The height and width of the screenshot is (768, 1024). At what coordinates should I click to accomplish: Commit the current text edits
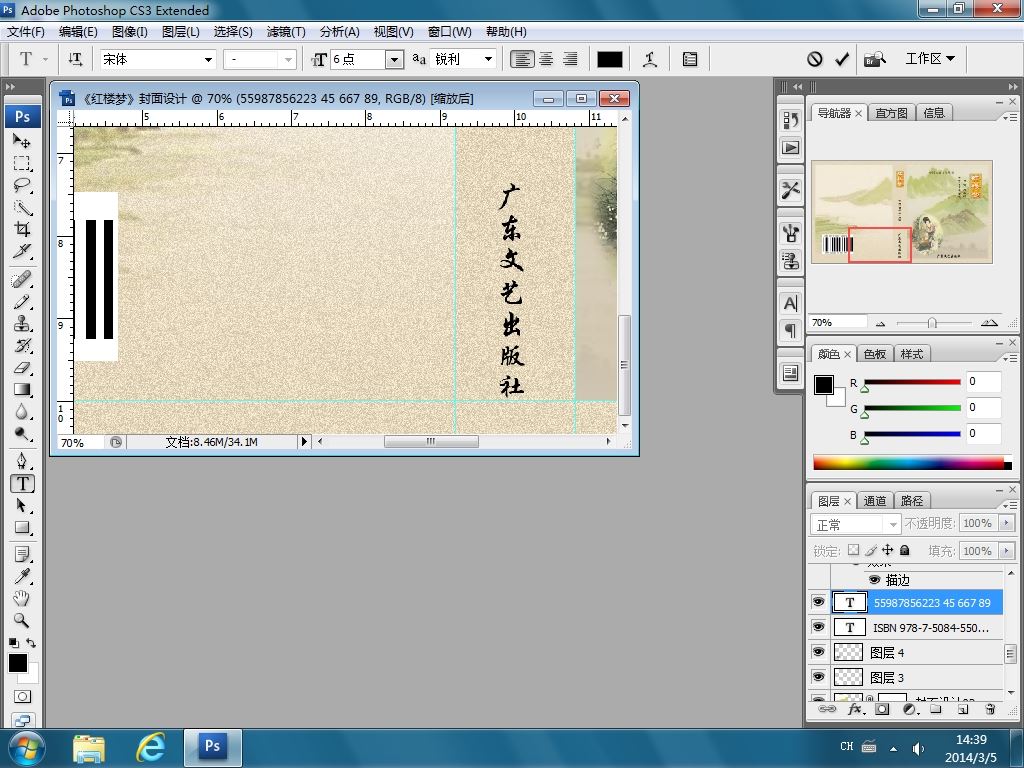tap(842, 59)
